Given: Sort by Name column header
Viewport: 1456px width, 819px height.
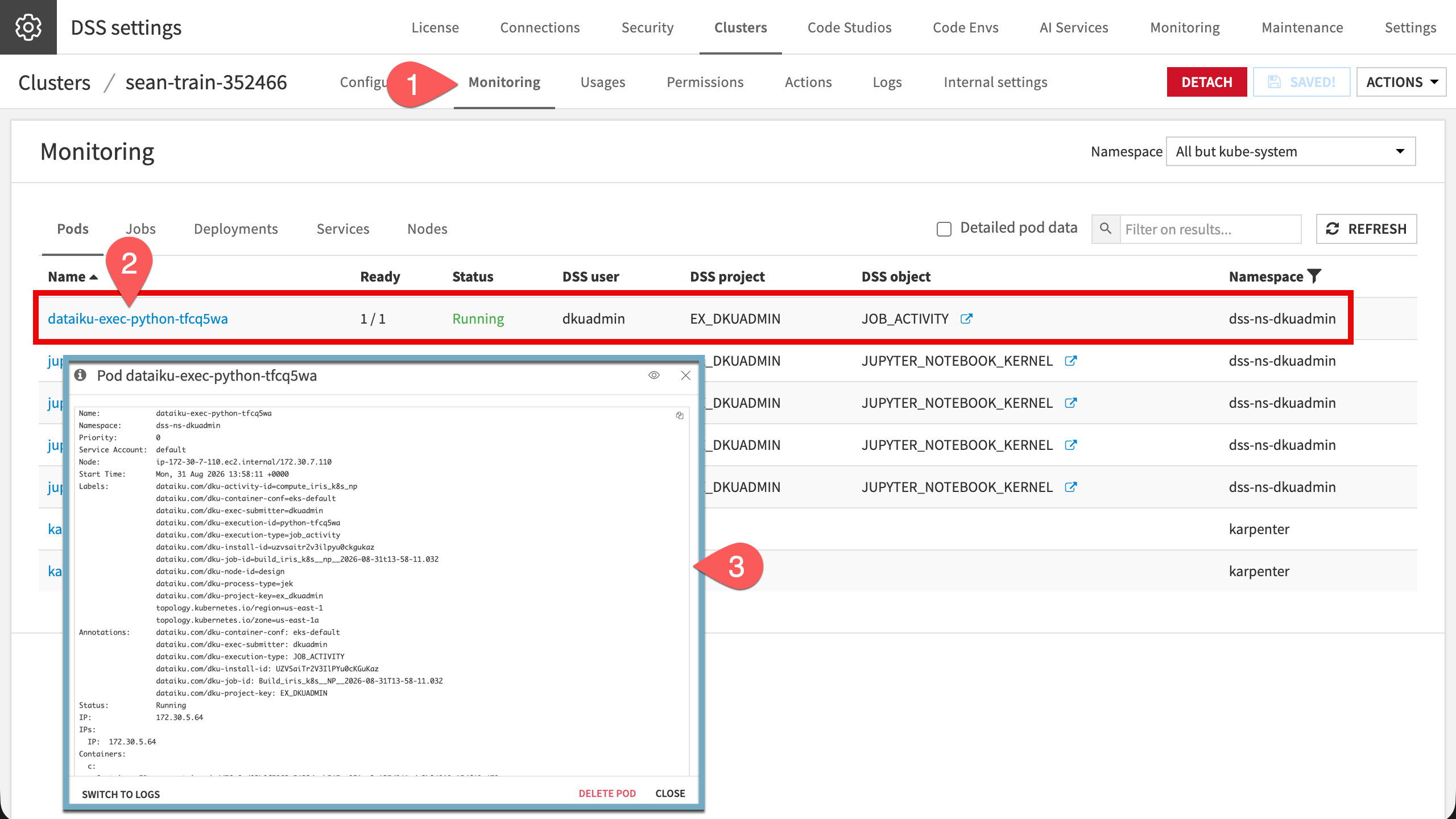Looking at the screenshot, I should click(72, 276).
